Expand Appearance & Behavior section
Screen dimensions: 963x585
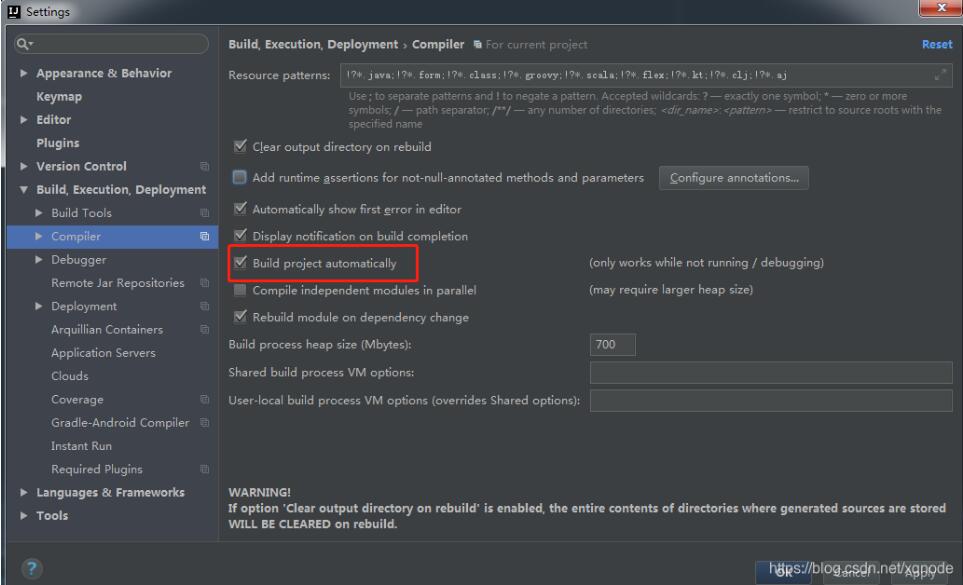point(23,73)
